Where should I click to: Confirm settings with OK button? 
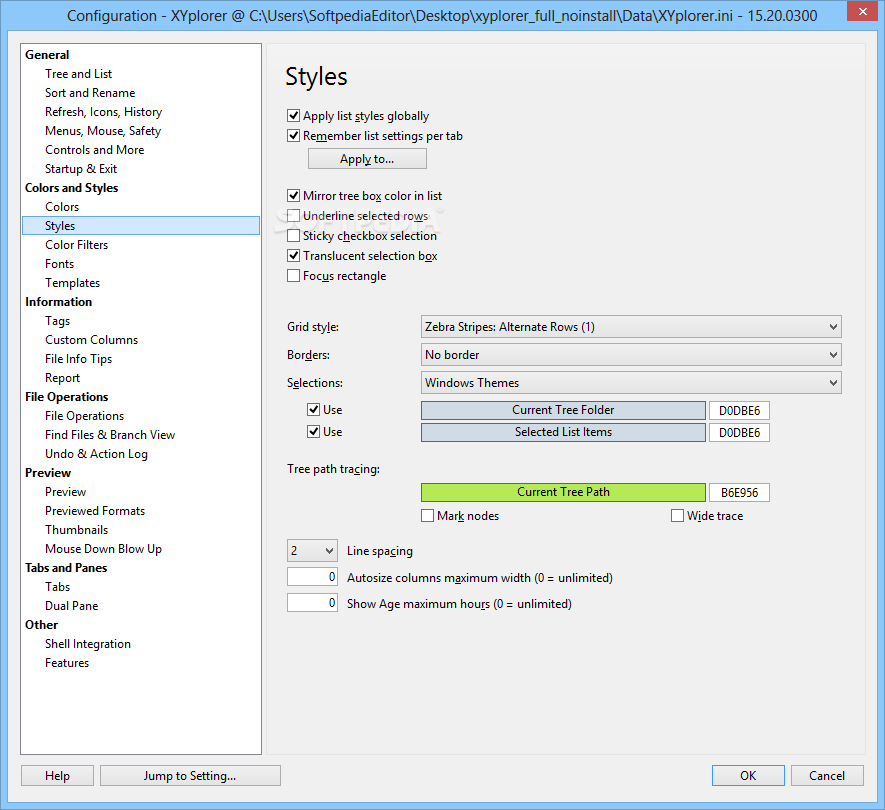748,776
